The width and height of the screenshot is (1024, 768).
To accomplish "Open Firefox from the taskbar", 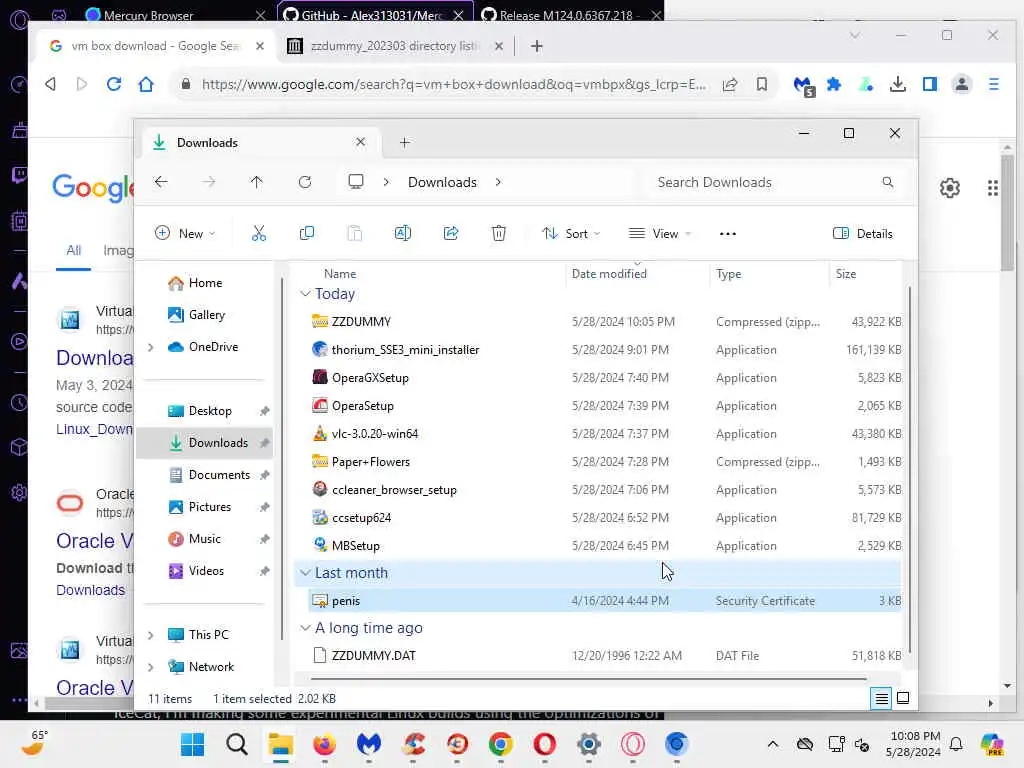I will point(325,744).
